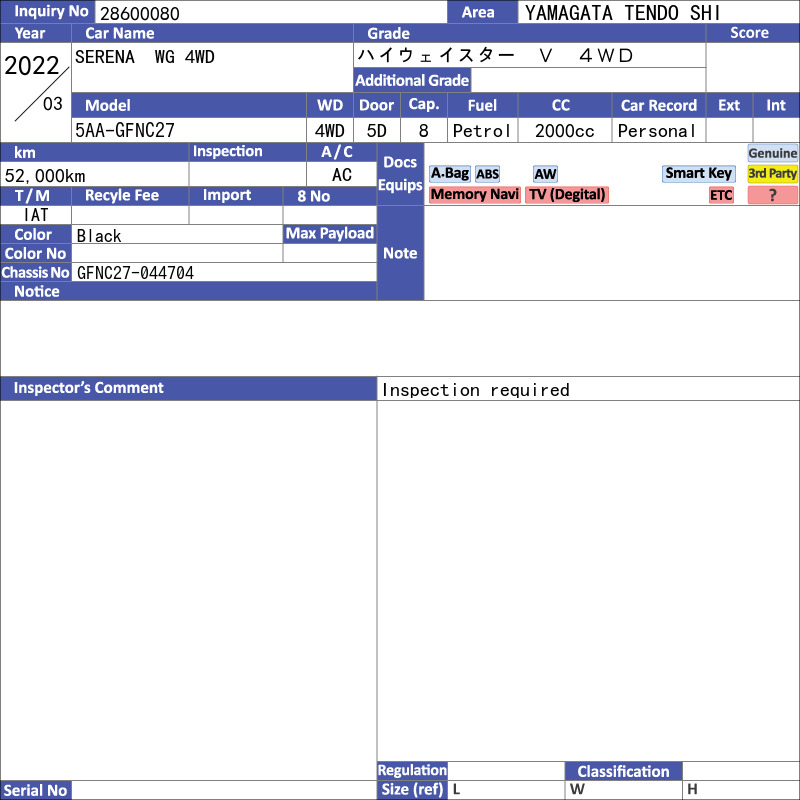The image size is (800, 800).
Task: Click the AW equipment badge
Action: pyautogui.click(x=545, y=174)
